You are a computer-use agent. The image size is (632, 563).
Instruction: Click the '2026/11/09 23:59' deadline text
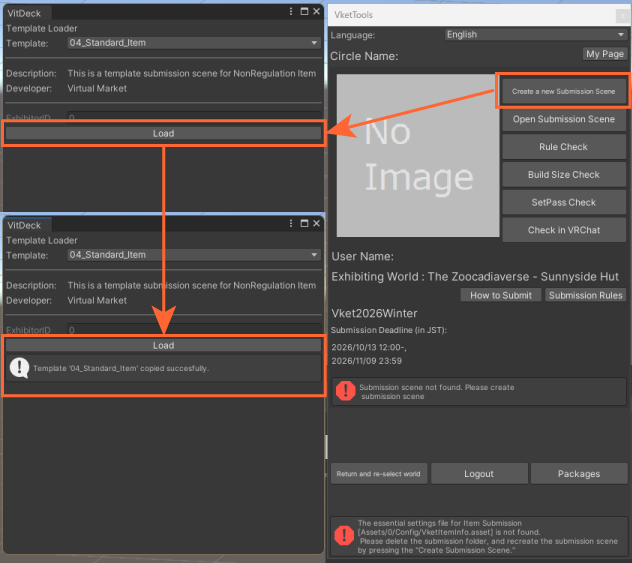tap(366, 361)
